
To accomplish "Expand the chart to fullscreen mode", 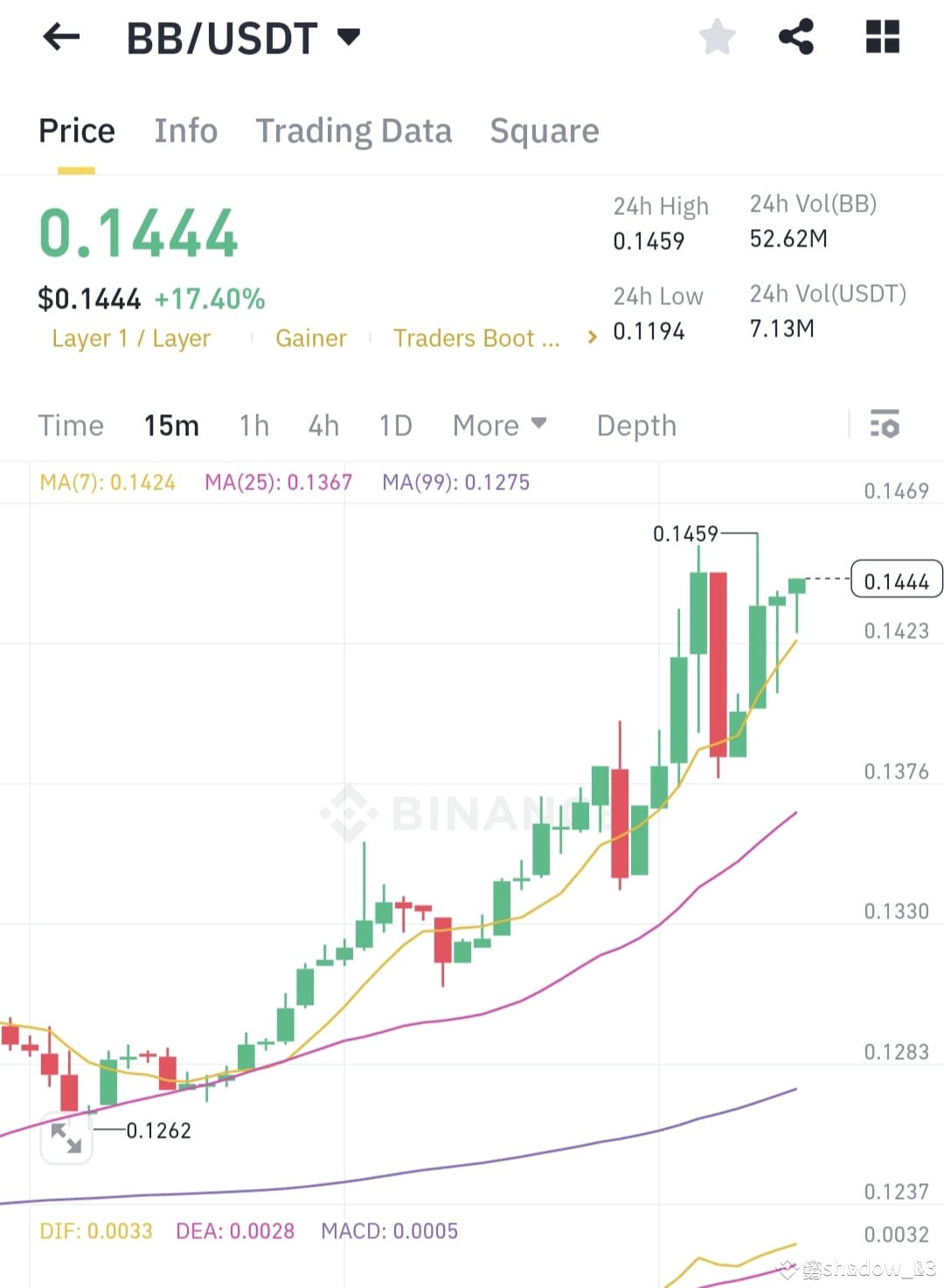I will point(67,1138).
